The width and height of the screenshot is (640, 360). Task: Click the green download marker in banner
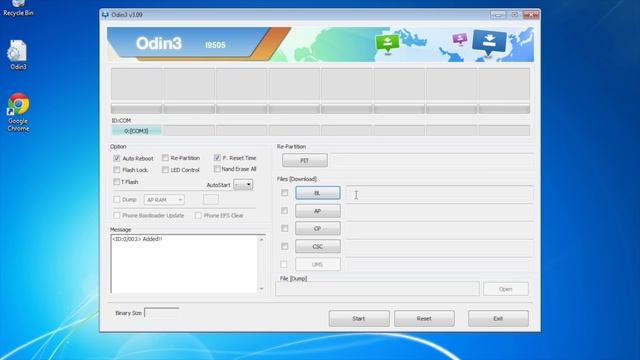[x=387, y=43]
